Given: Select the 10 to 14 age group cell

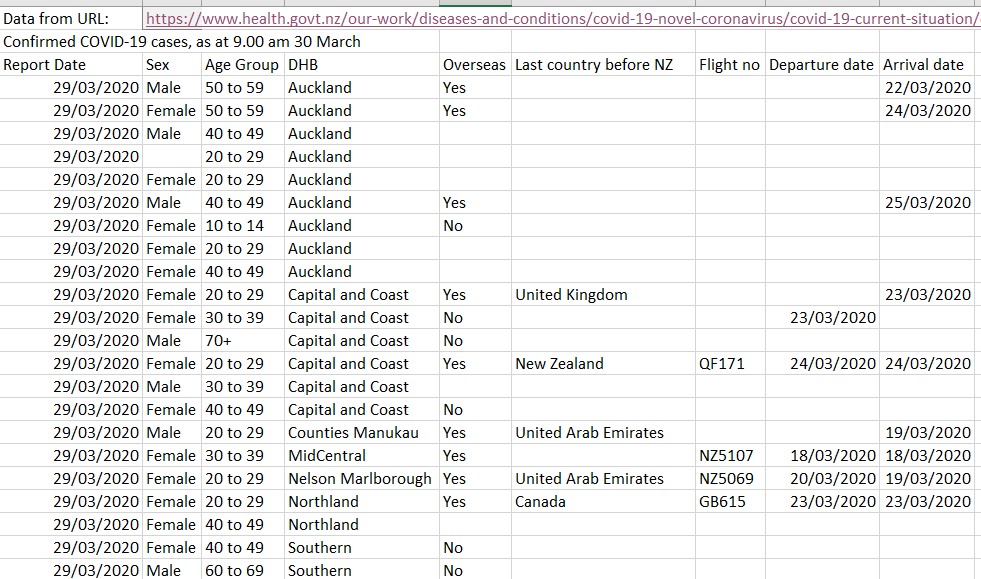Looking at the screenshot, I should [x=234, y=226].
